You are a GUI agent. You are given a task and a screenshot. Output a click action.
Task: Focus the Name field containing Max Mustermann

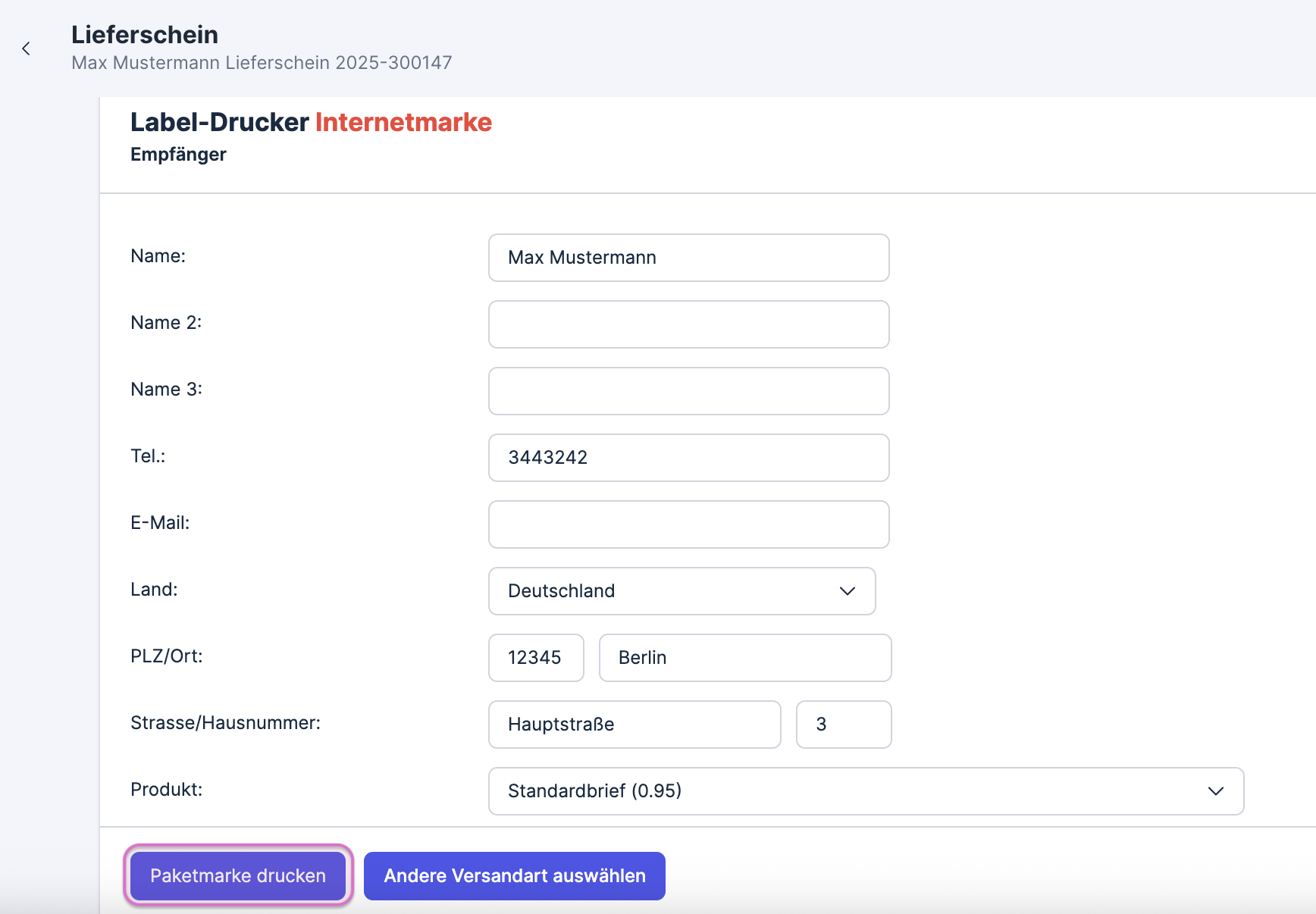pyautogui.click(x=688, y=258)
